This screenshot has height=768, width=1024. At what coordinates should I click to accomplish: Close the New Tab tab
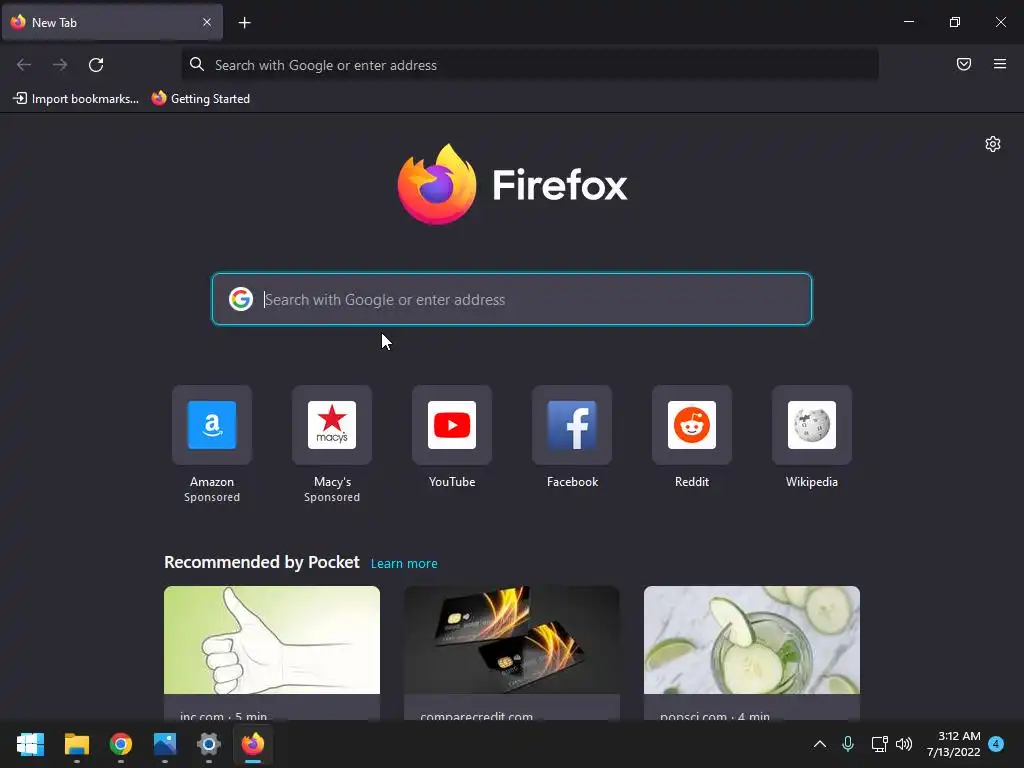tap(206, 22)
